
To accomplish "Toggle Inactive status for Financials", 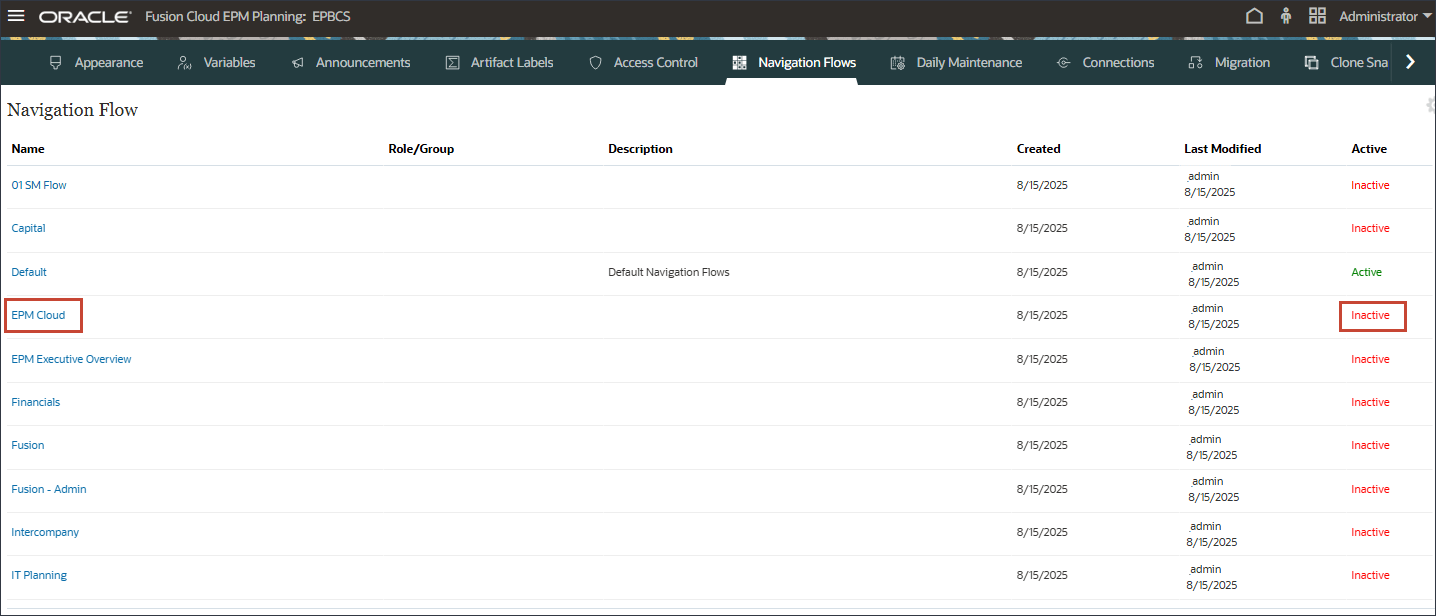I will [x=1370, y=402].
